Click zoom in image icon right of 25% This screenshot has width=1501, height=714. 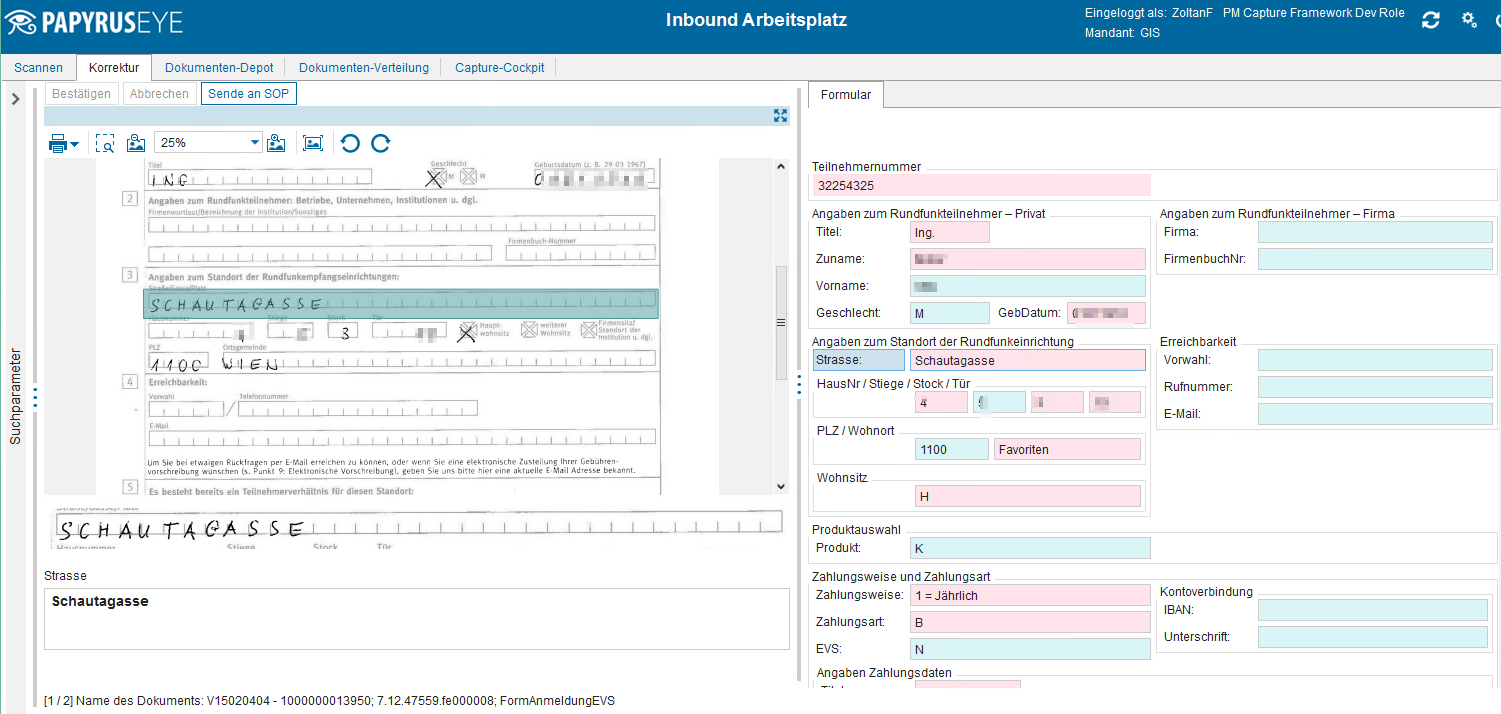point(276,143)
